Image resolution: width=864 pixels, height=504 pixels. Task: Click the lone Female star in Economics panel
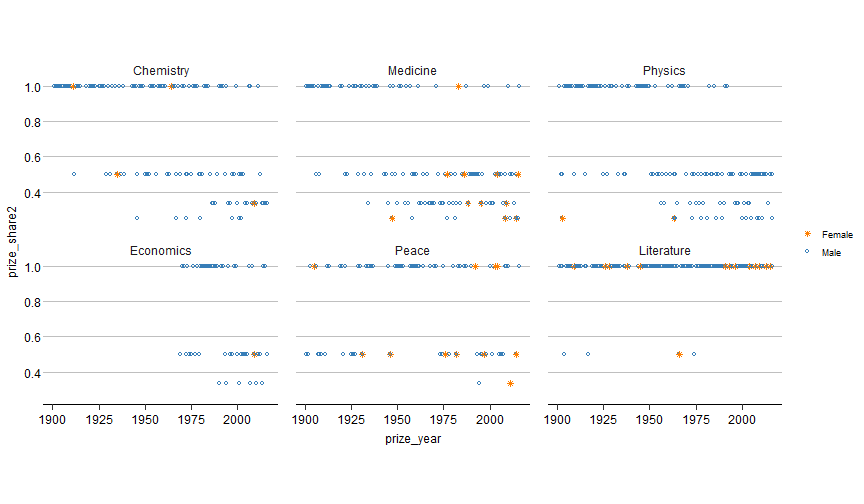coord(255,354)
